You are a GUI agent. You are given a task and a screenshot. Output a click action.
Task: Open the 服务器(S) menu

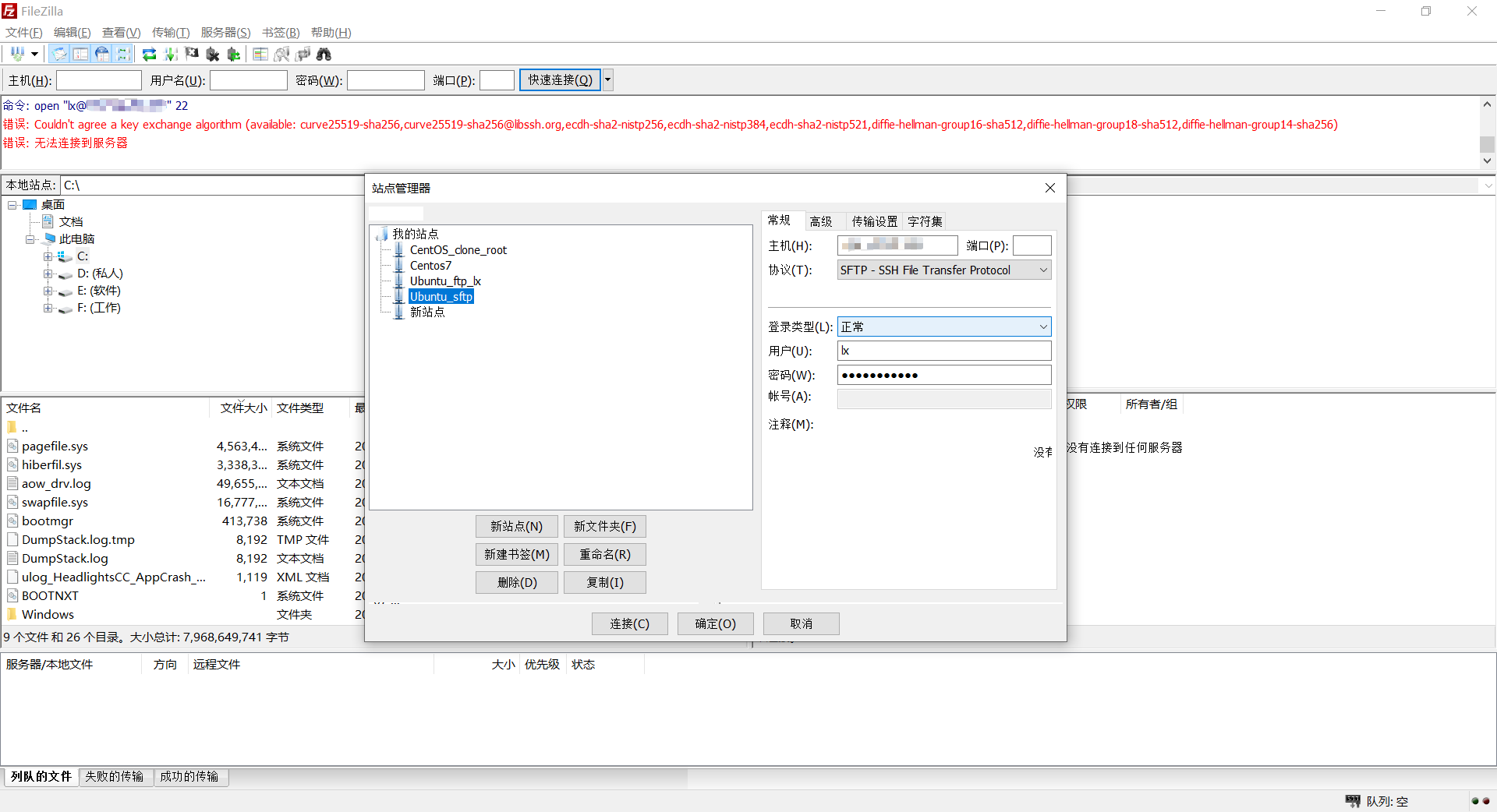pos(225,32)
